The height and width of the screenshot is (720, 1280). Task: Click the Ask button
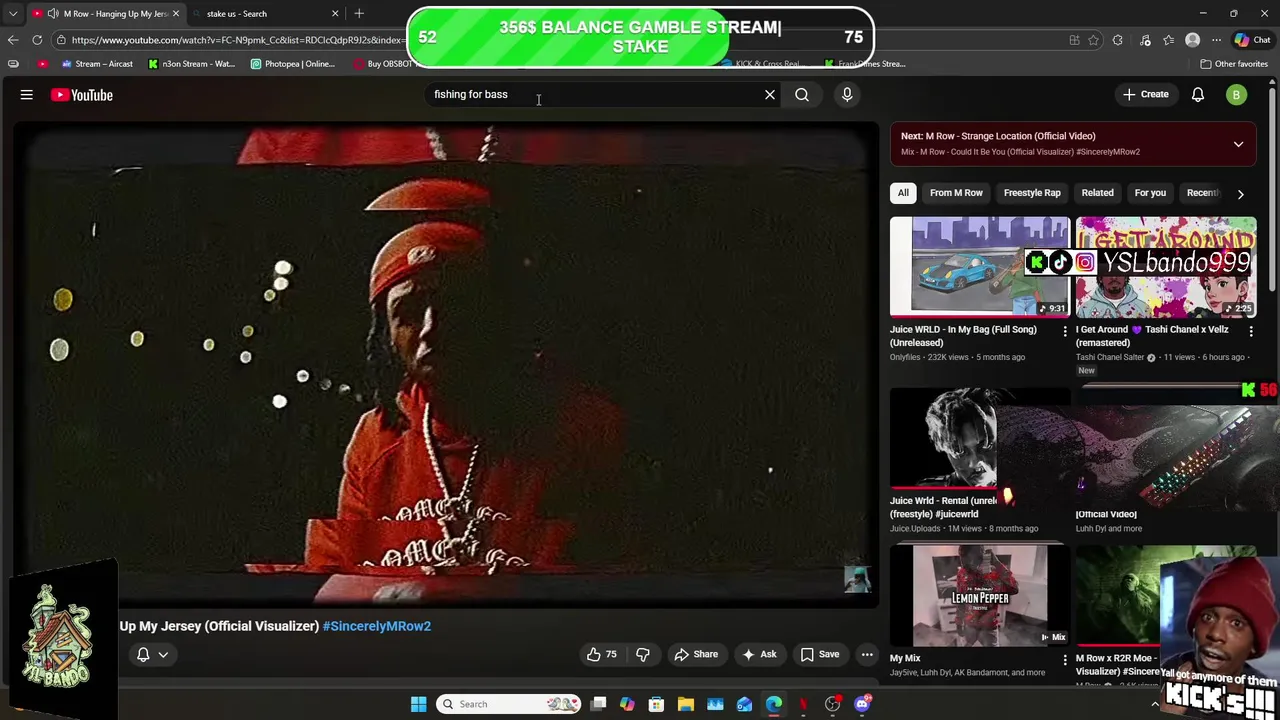tap(759, 654)
